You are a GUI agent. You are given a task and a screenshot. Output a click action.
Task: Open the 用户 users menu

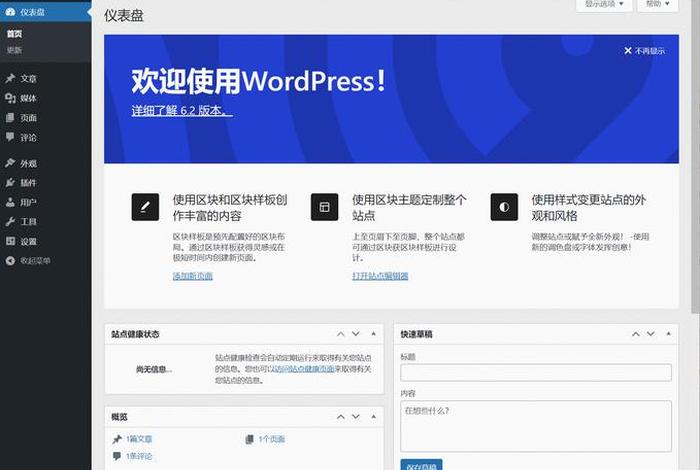pyautogui.click(x=46, y=202)
